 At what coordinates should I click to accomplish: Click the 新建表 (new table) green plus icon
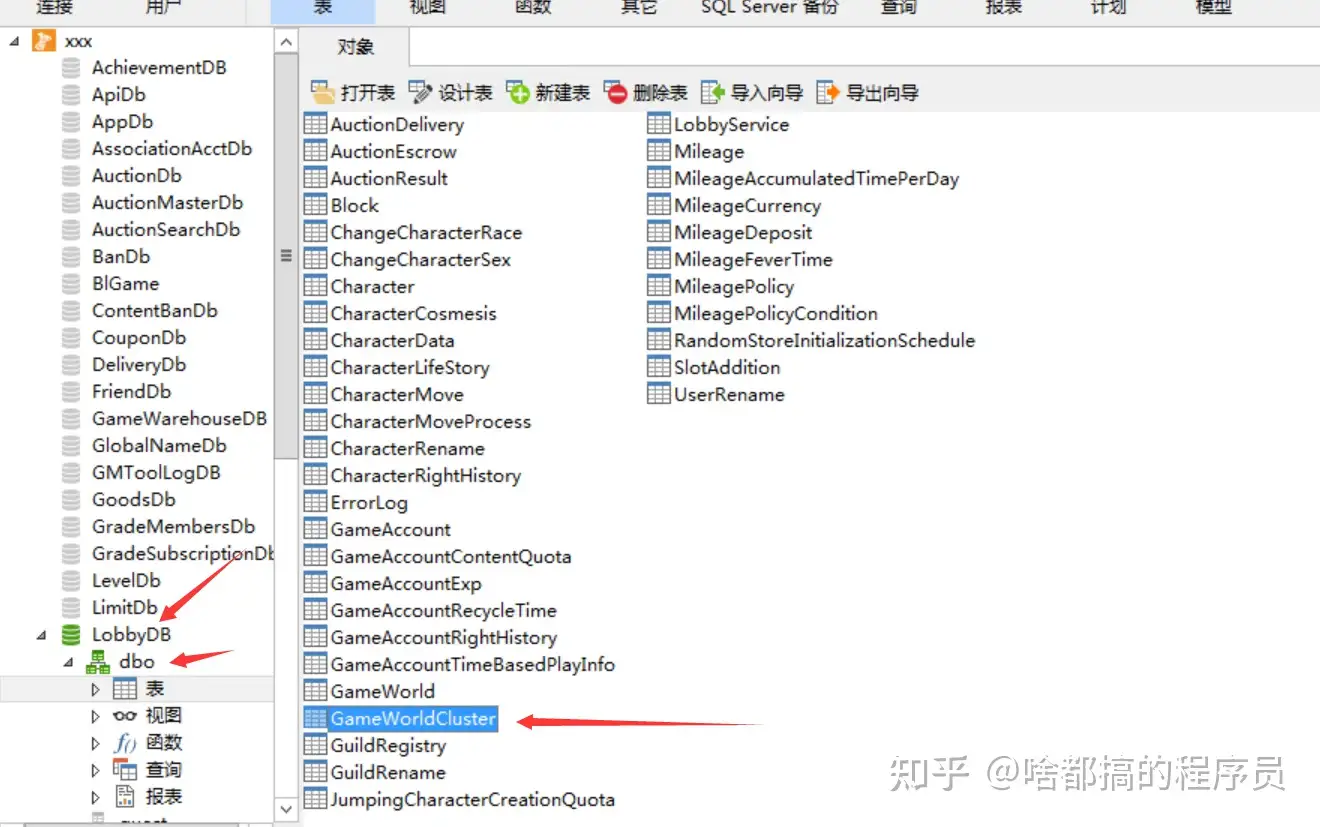pos(518,93)
